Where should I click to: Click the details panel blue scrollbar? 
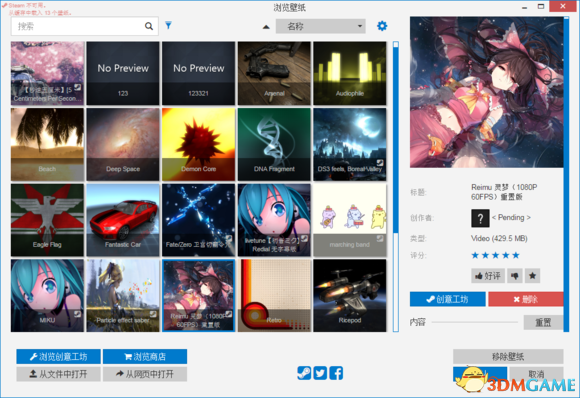click(x=566, y=174)
